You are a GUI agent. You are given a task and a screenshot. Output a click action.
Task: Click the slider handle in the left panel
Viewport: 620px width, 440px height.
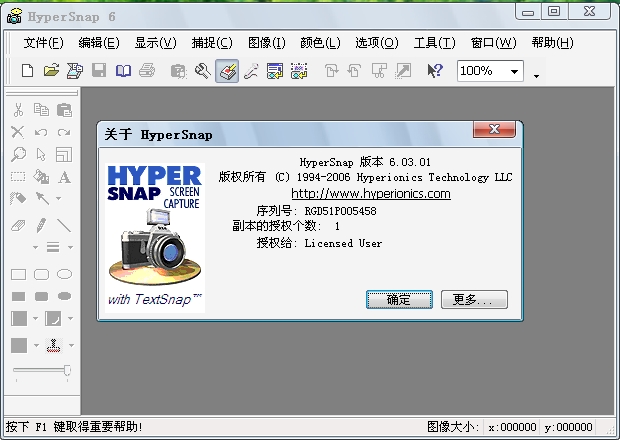click(x=68, y=370)
